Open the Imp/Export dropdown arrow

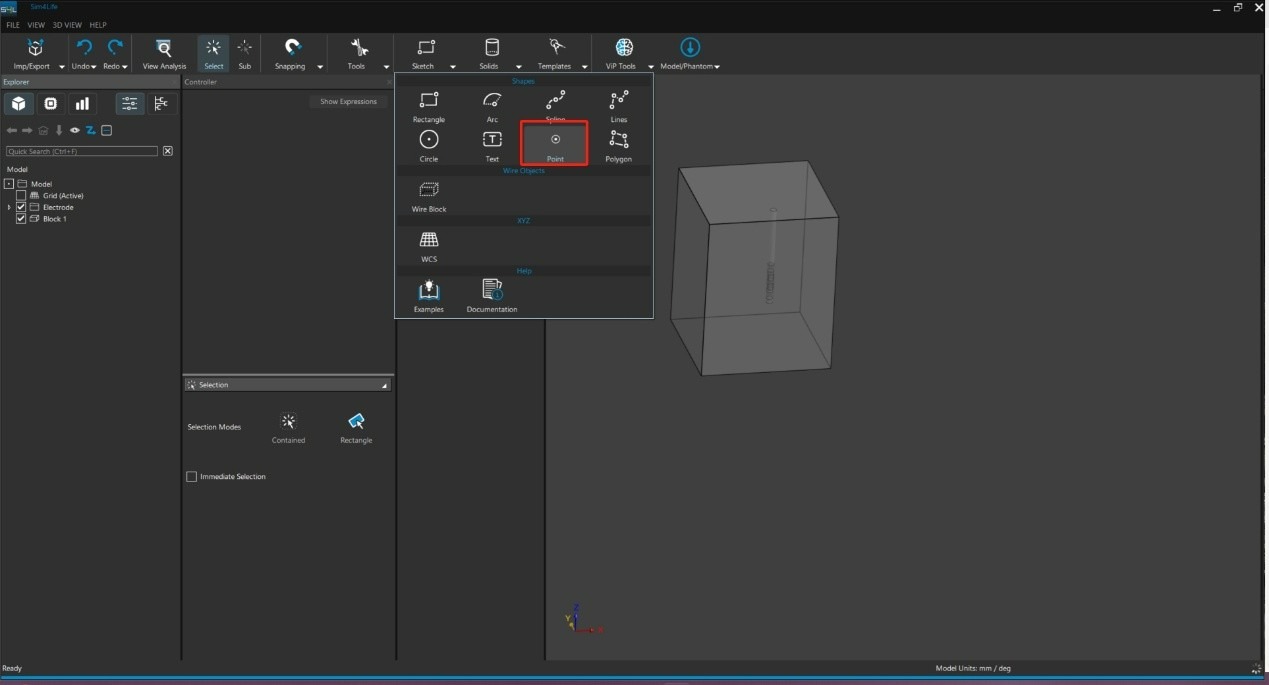point(62,67)
